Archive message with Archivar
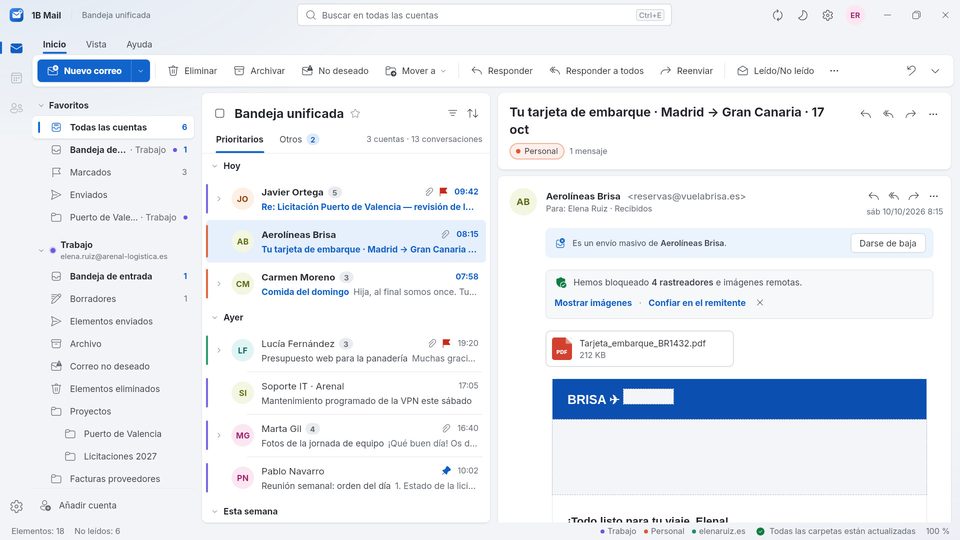Image resolution: width=960 pixels, height=540 pixels. [260, 71]
